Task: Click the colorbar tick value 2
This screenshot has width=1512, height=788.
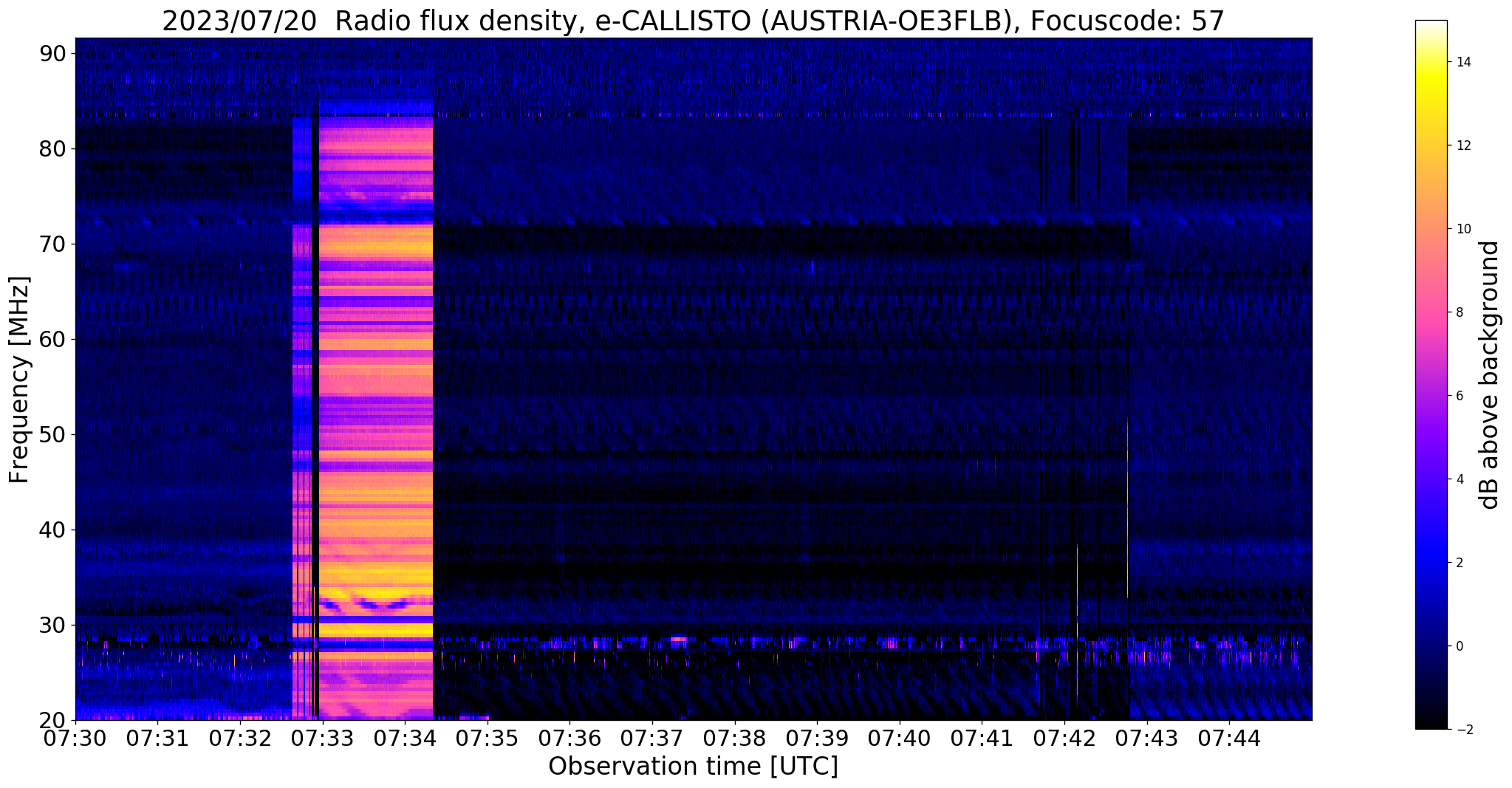Action: (x=1459, y=563)
